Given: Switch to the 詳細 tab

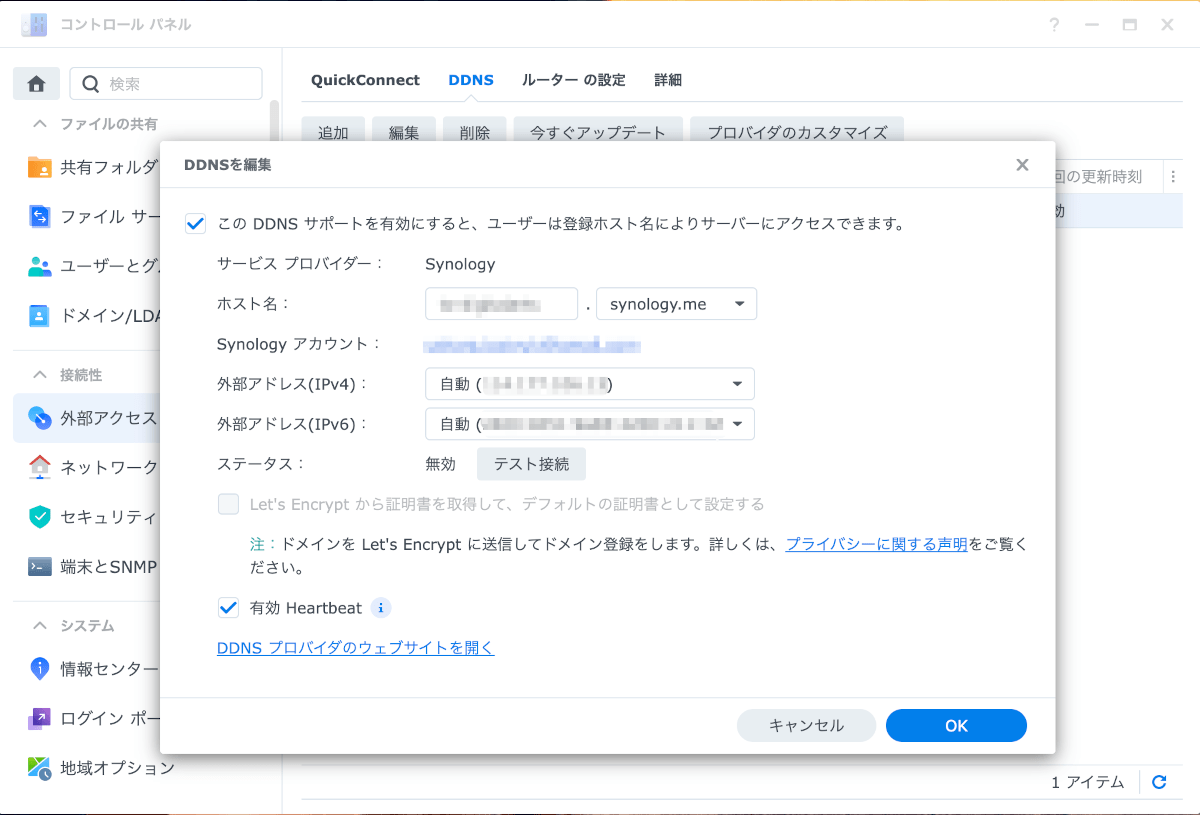Looking at the screenshot, I should coord(668,80).
